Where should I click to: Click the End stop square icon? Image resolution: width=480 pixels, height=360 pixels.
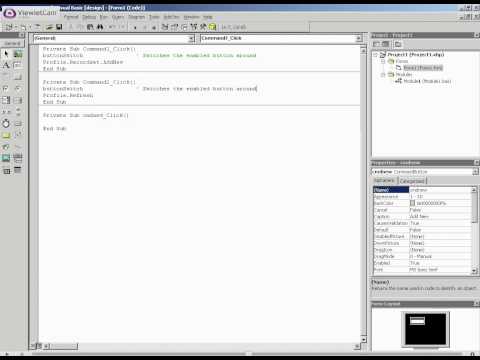(x=154, y=27)
